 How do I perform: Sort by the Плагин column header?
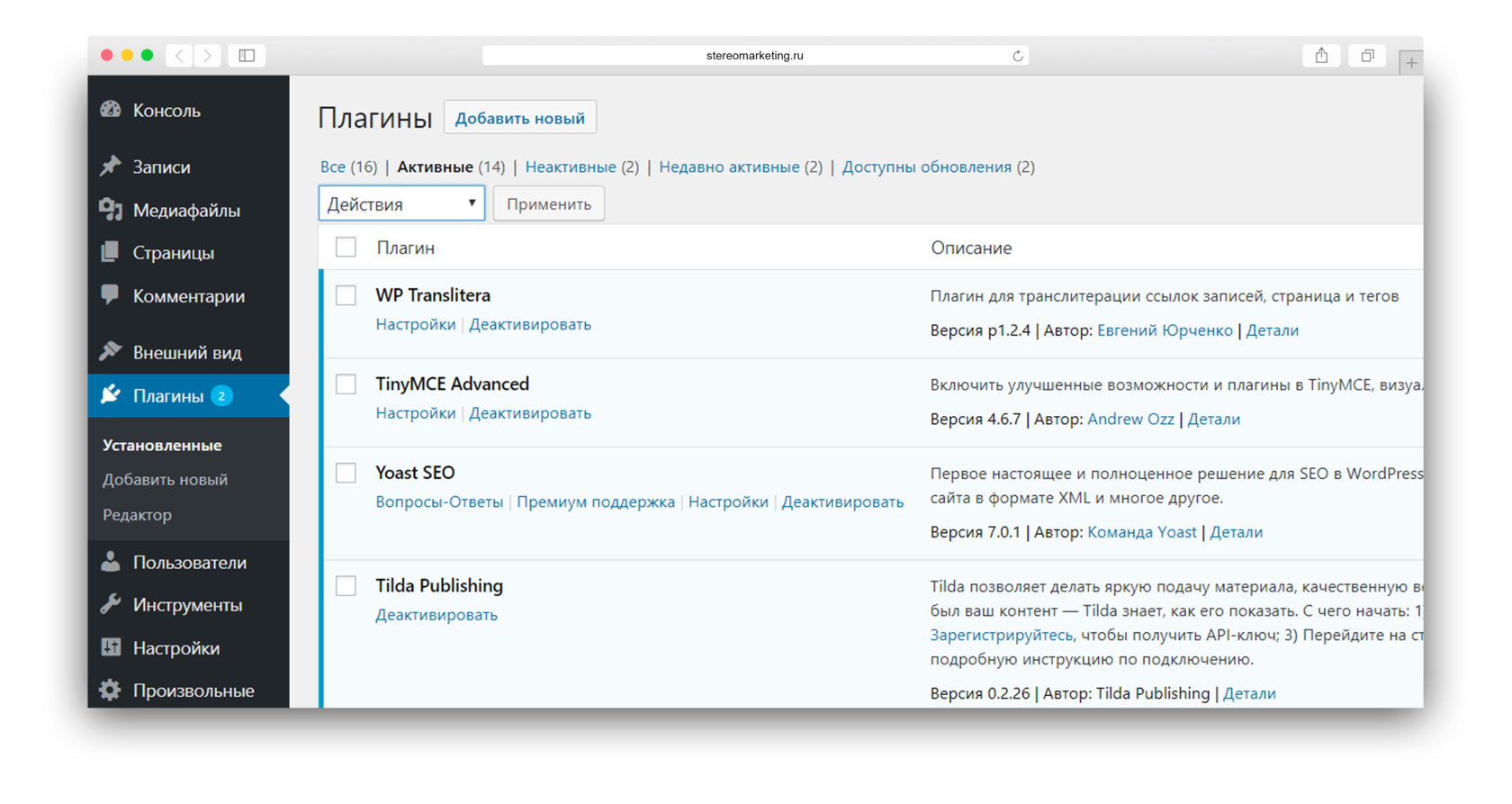[x=405, y=248]
